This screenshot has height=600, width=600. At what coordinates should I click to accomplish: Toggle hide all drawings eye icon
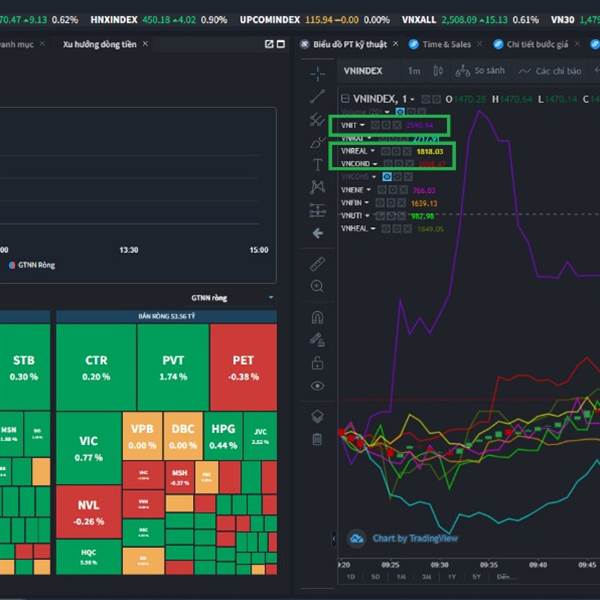[x=317, y=386]
